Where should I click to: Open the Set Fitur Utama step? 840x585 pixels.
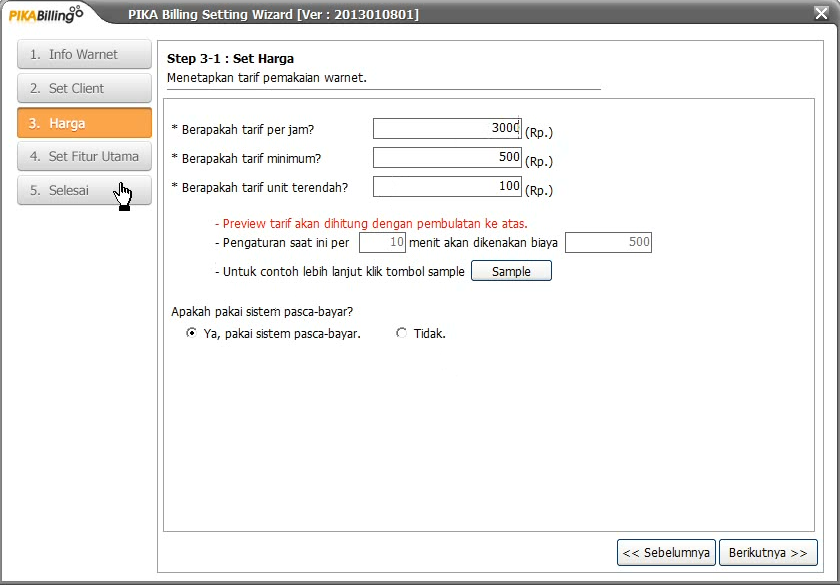pyautogui.click(x=84, y=156)
